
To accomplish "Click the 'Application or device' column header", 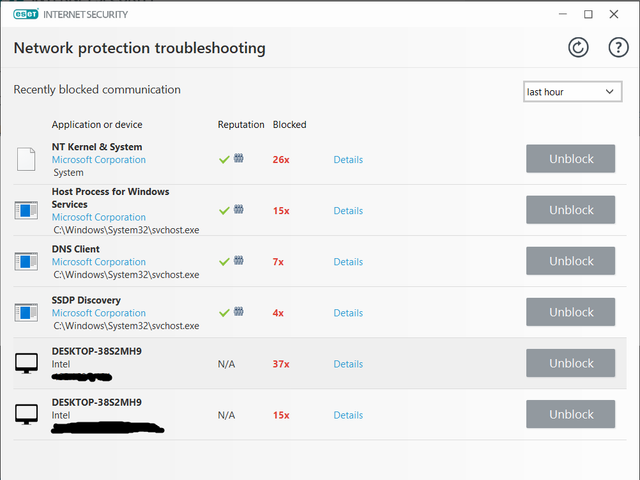I will (97, 124).
